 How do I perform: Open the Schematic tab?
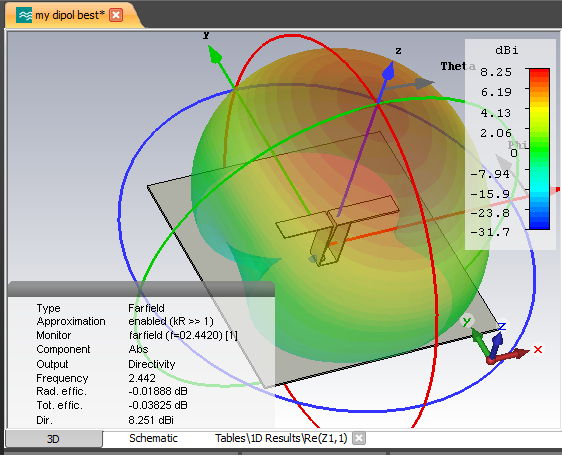pos(153,438)
